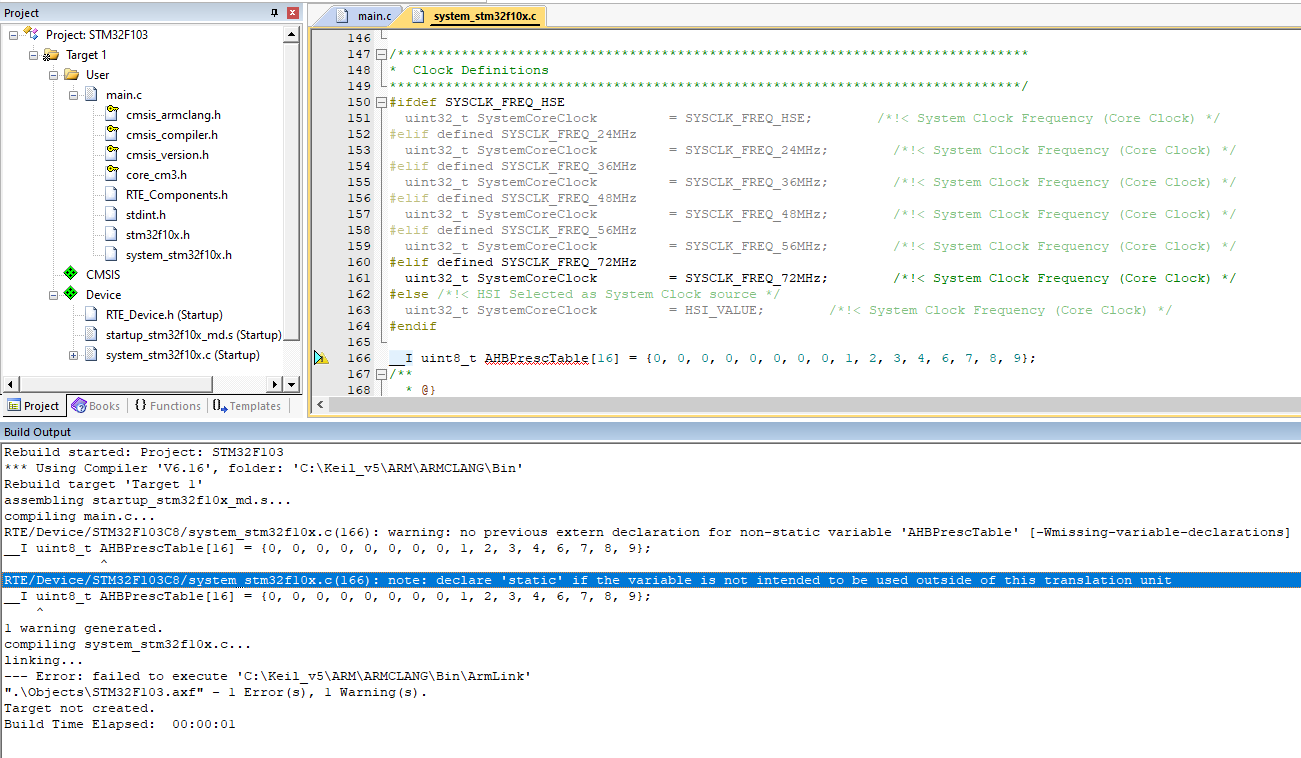Switch to the main.c editor tab
1301x758 pixels.
tap(365, 16)
